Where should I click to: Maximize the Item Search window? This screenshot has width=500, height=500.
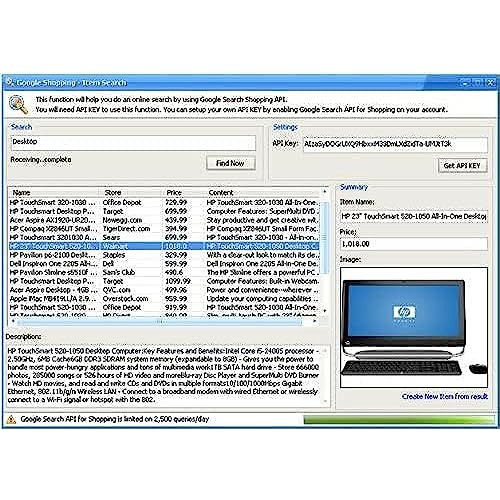(x=478, y=82)
